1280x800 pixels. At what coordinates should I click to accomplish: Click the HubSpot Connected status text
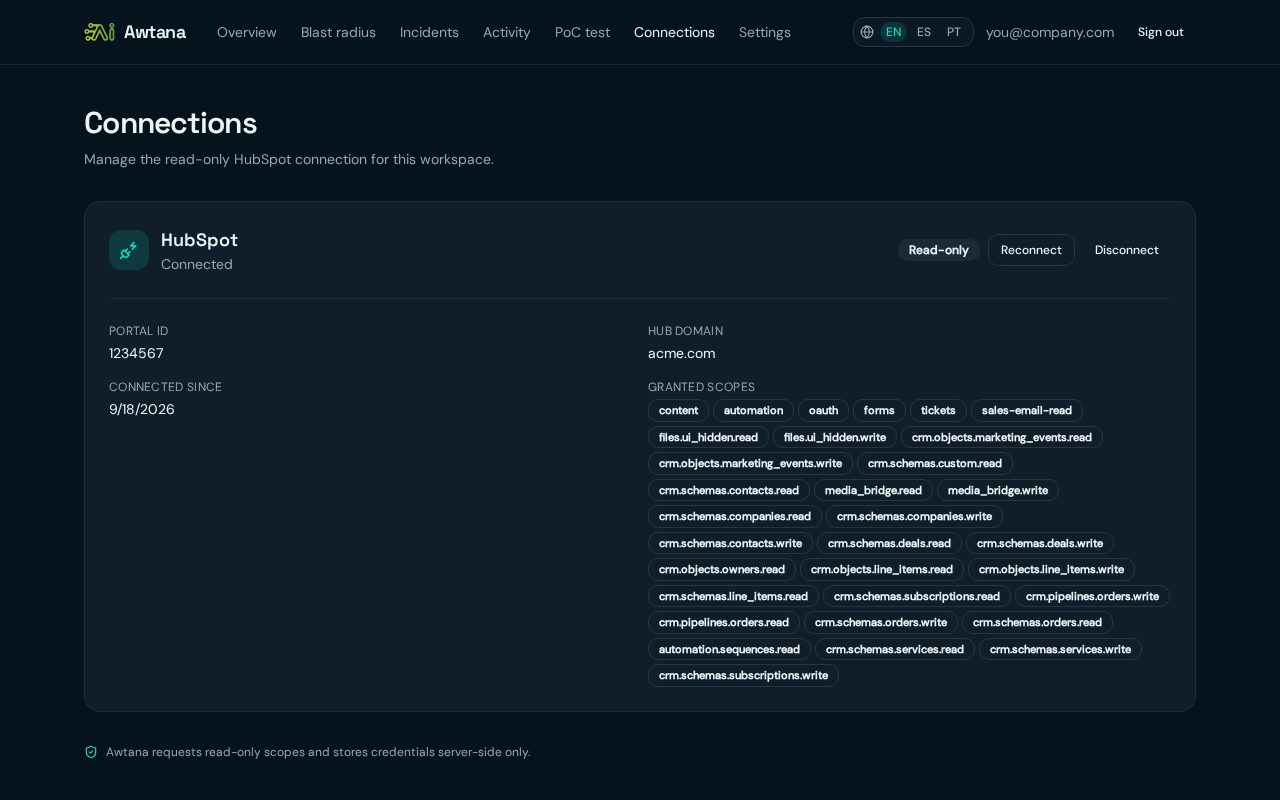click(197, 264)
